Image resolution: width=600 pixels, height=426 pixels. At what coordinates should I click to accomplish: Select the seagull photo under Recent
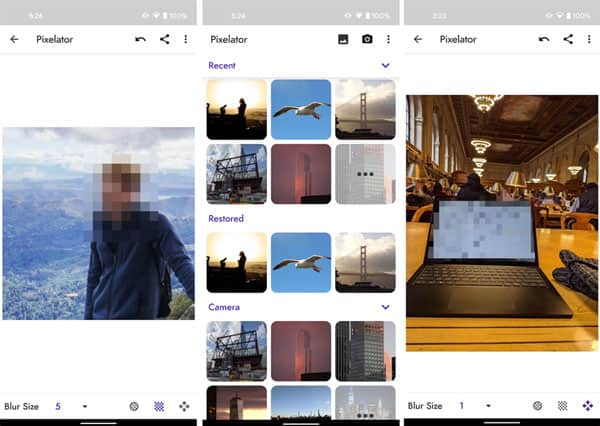[x=301, y=109]
